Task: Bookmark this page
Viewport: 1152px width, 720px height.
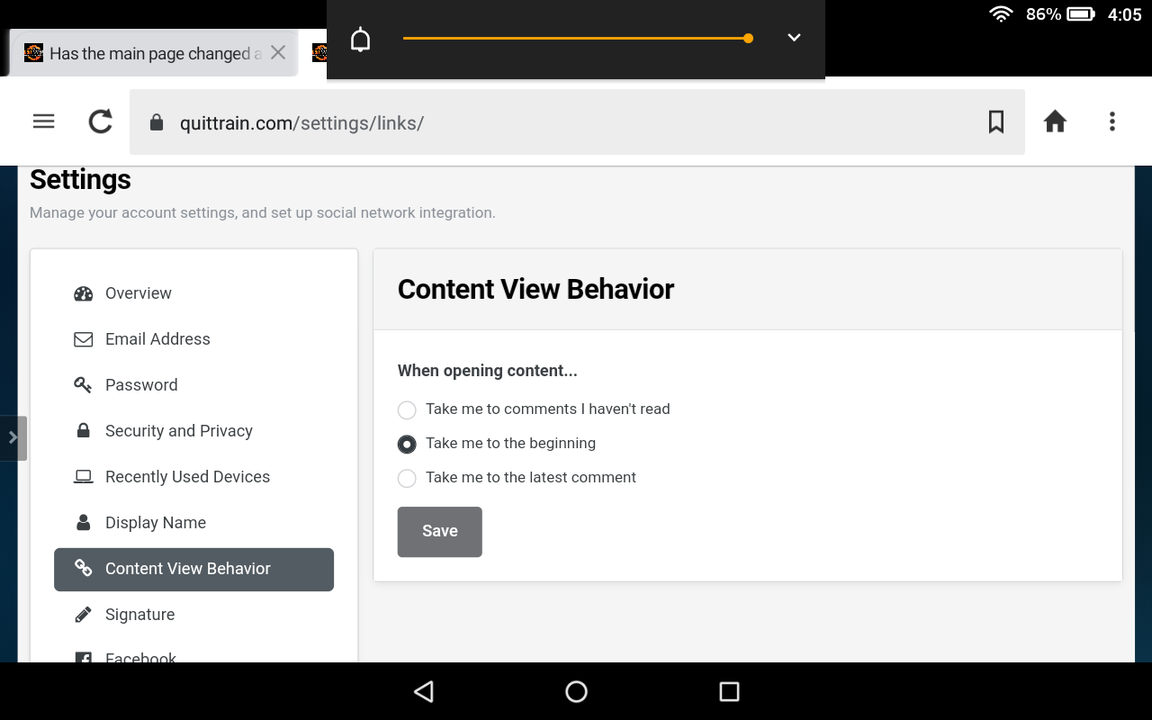Action: click(995, 122)
